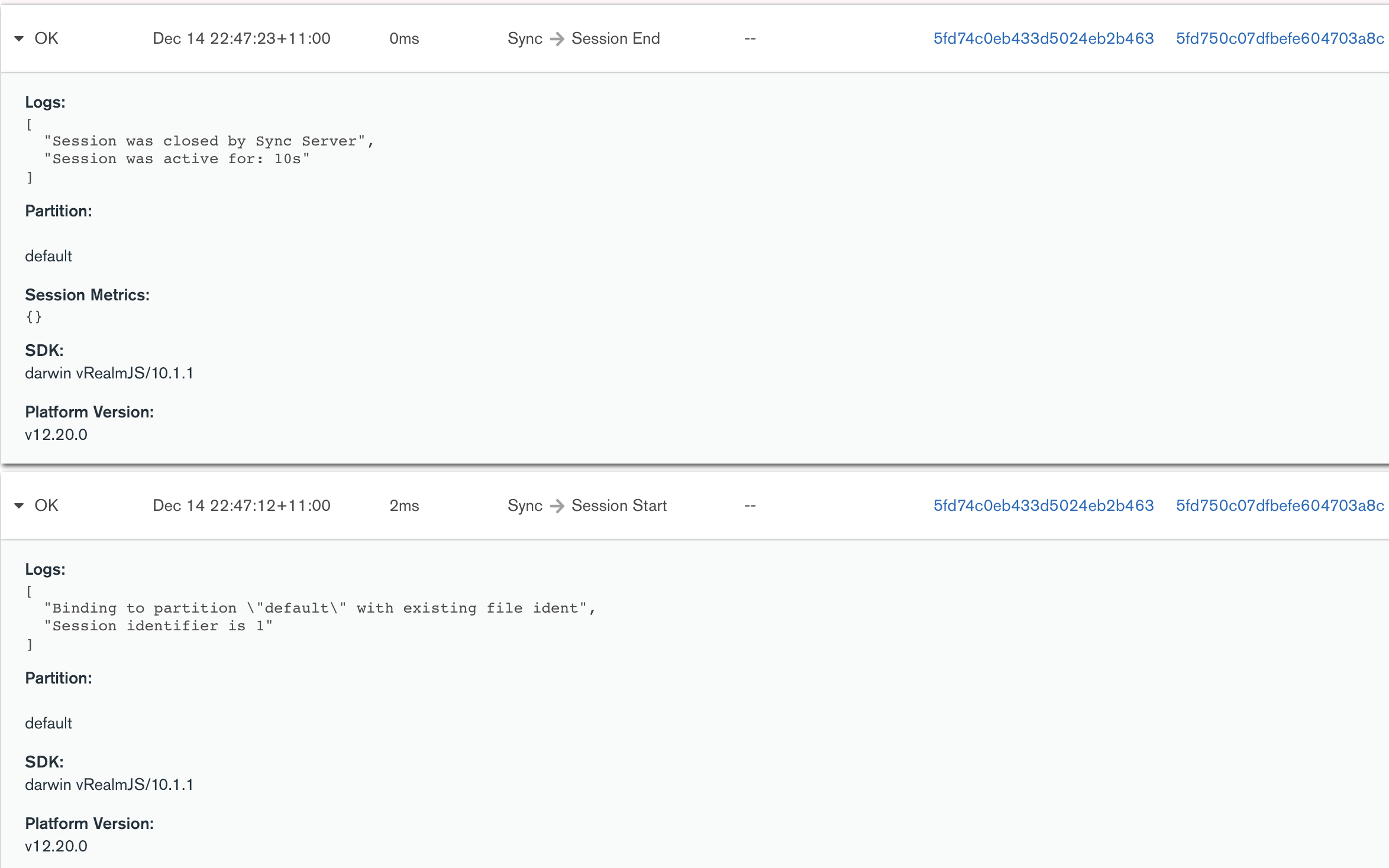Click the 22:47:23 timestamp
This screenshot has width=1389, height=868.
click(x=241, y=39)
